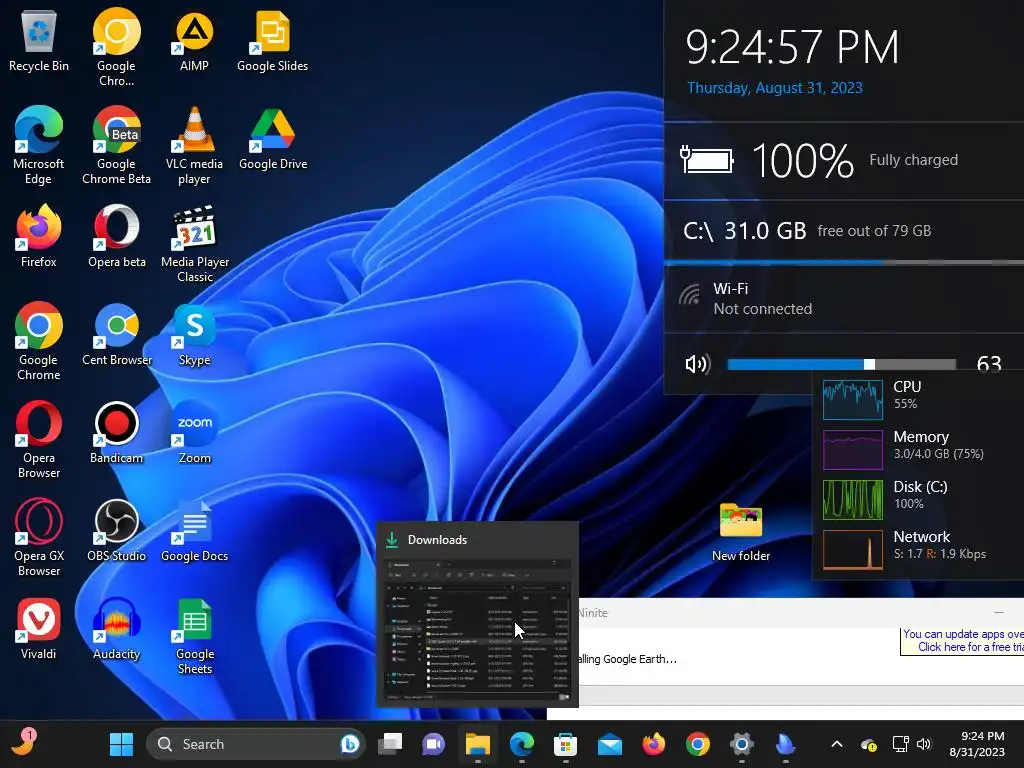The height and width of the screenshot is (768, 1024).
Task: Open Google Chrome shortcut in left column
Action: click(x=39, y=341)
